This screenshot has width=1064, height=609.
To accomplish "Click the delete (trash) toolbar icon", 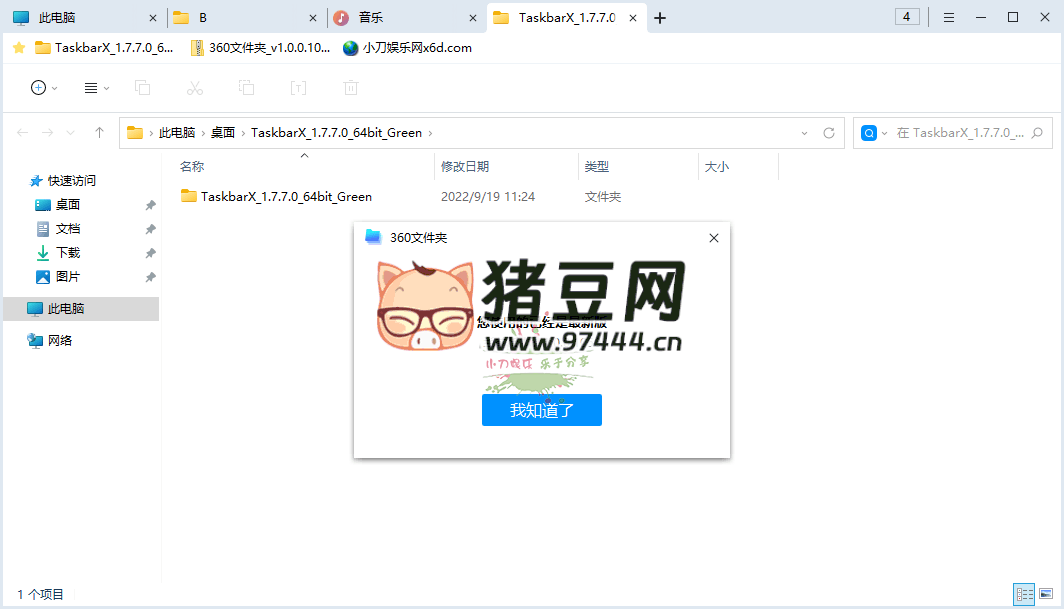I will [350, 87].
